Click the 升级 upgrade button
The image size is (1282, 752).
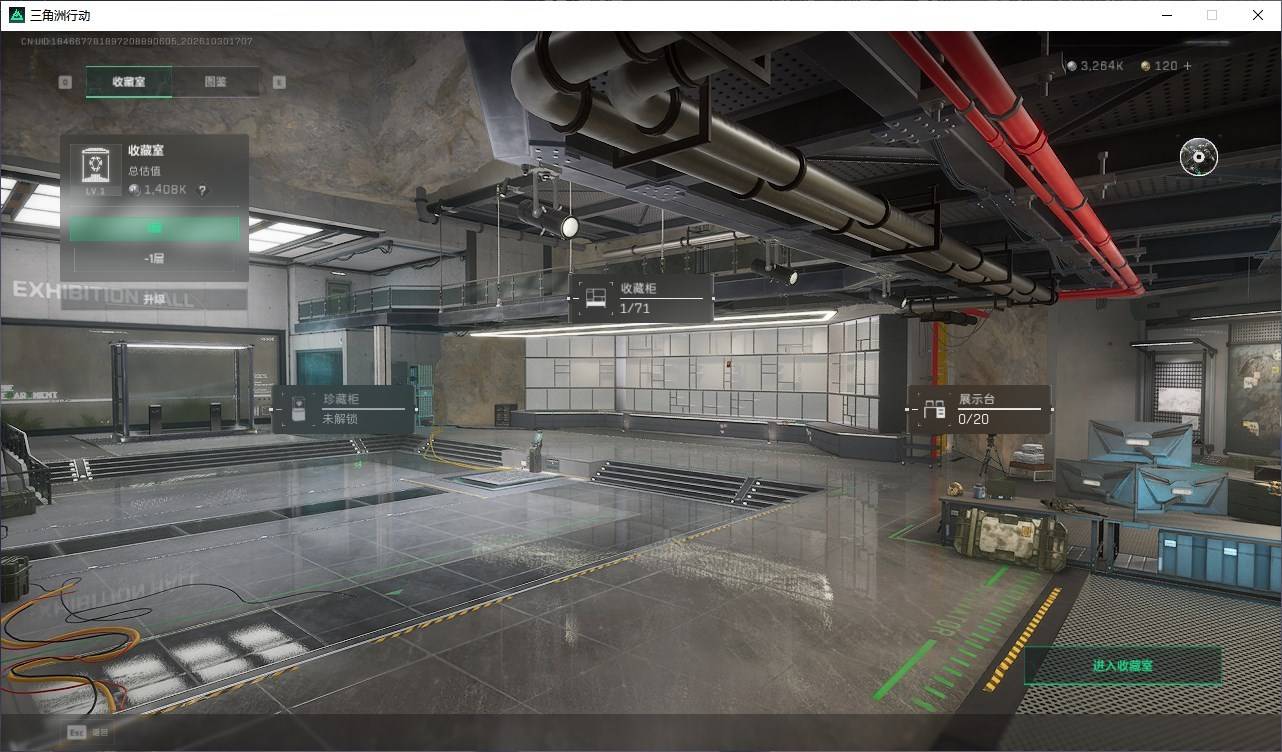154,298
